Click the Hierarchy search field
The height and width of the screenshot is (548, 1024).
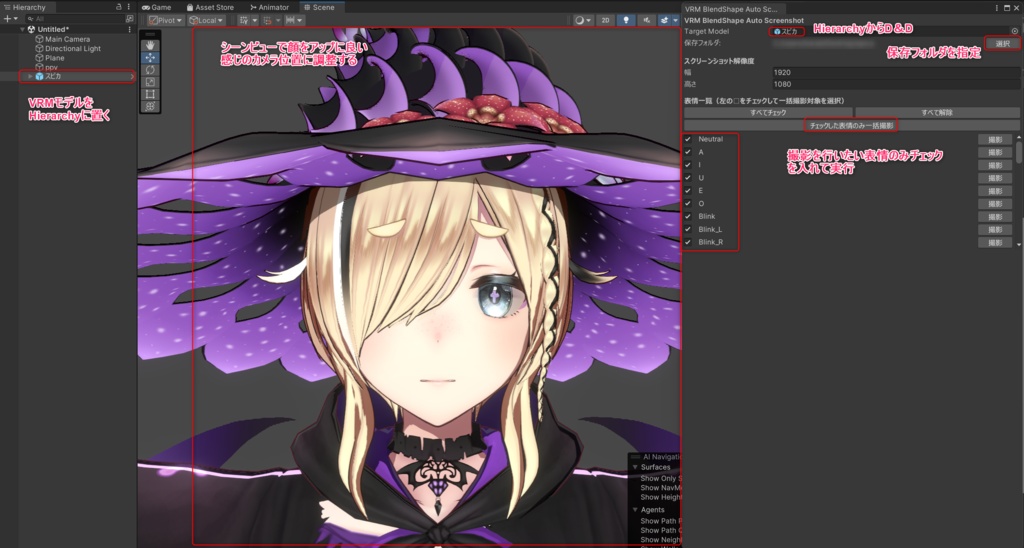[73, 19]
